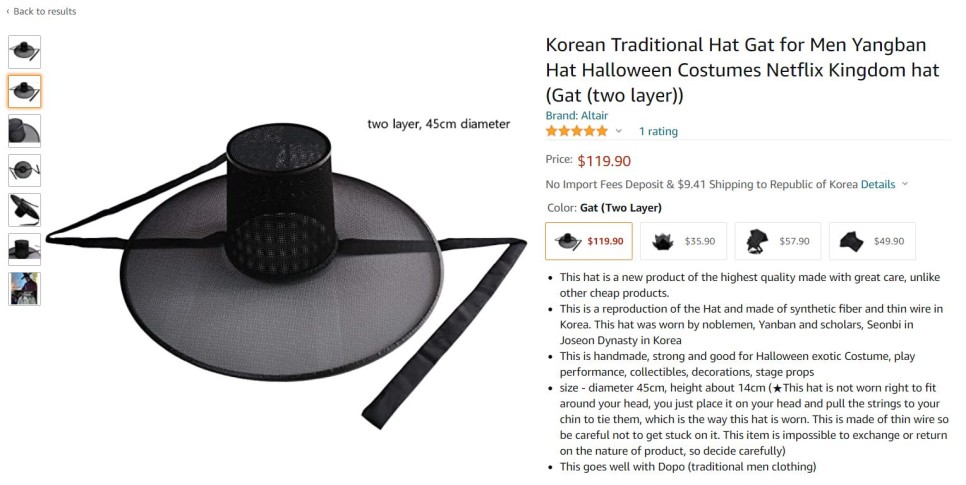Open the last thumbnail with person wearing hat
Screen dimensions: 966x485
coord(25,288)
